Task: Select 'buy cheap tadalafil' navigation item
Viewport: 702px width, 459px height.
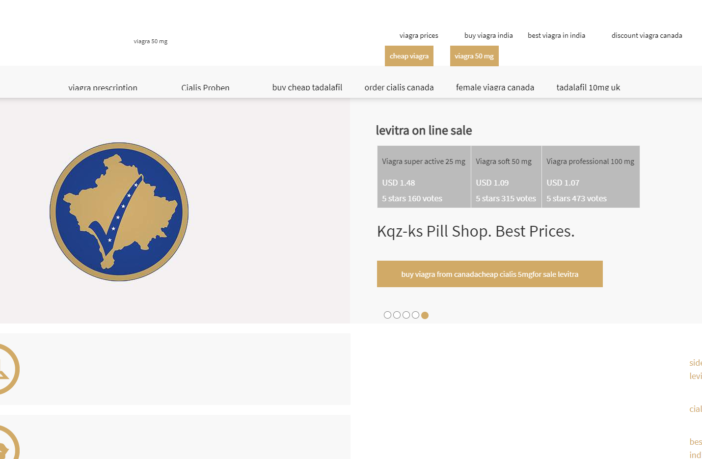Action: click(x=307, y=87)
